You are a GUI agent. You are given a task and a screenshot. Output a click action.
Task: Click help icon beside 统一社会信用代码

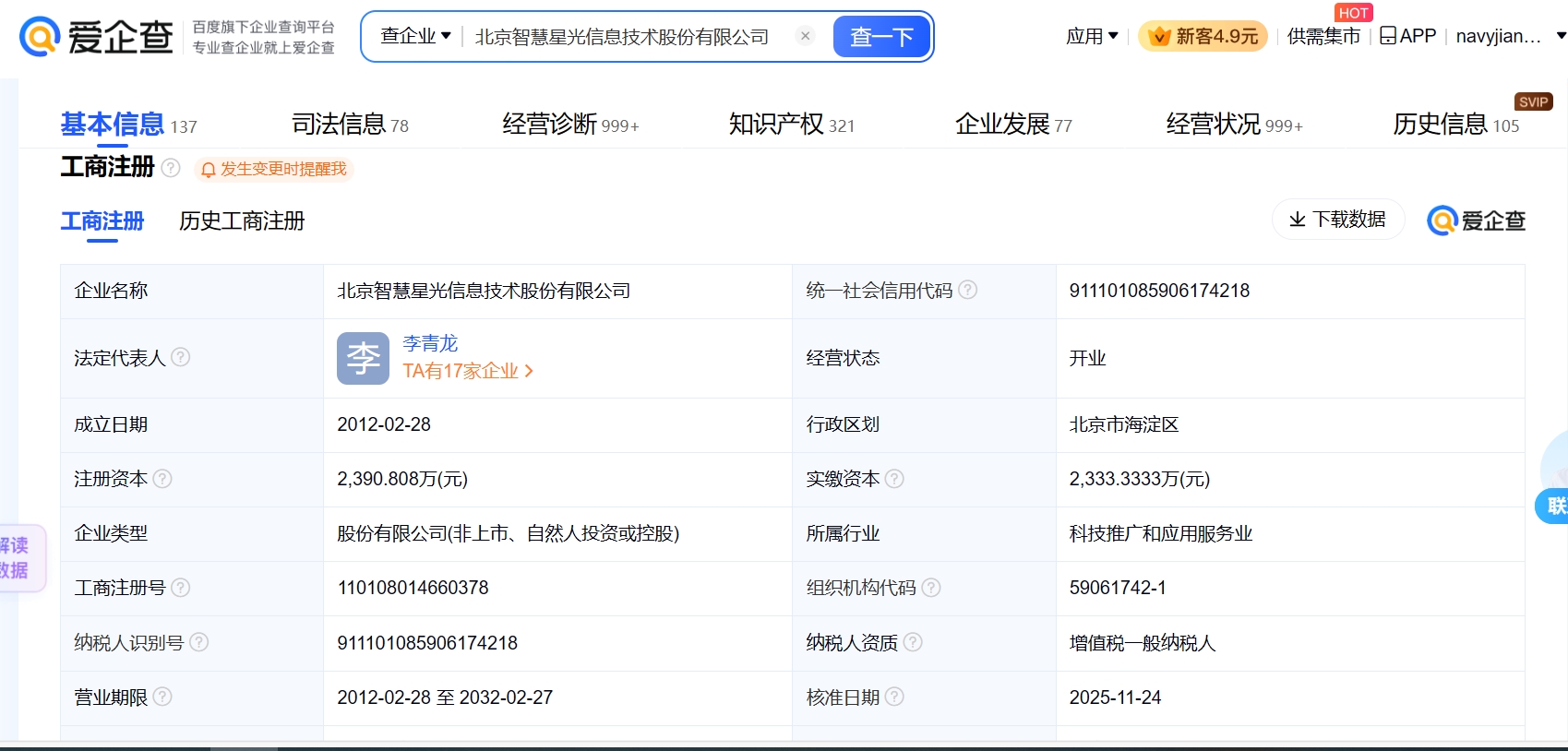point(967,290)
